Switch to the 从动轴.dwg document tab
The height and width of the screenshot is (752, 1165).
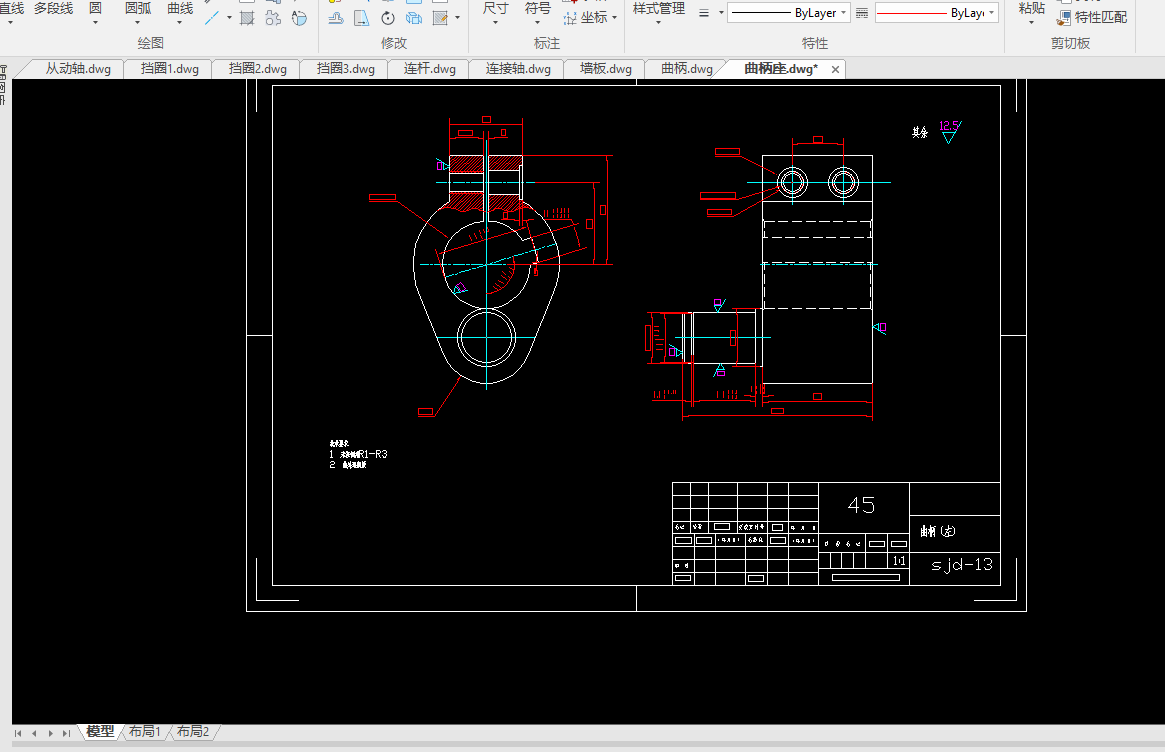click(78, 69)
